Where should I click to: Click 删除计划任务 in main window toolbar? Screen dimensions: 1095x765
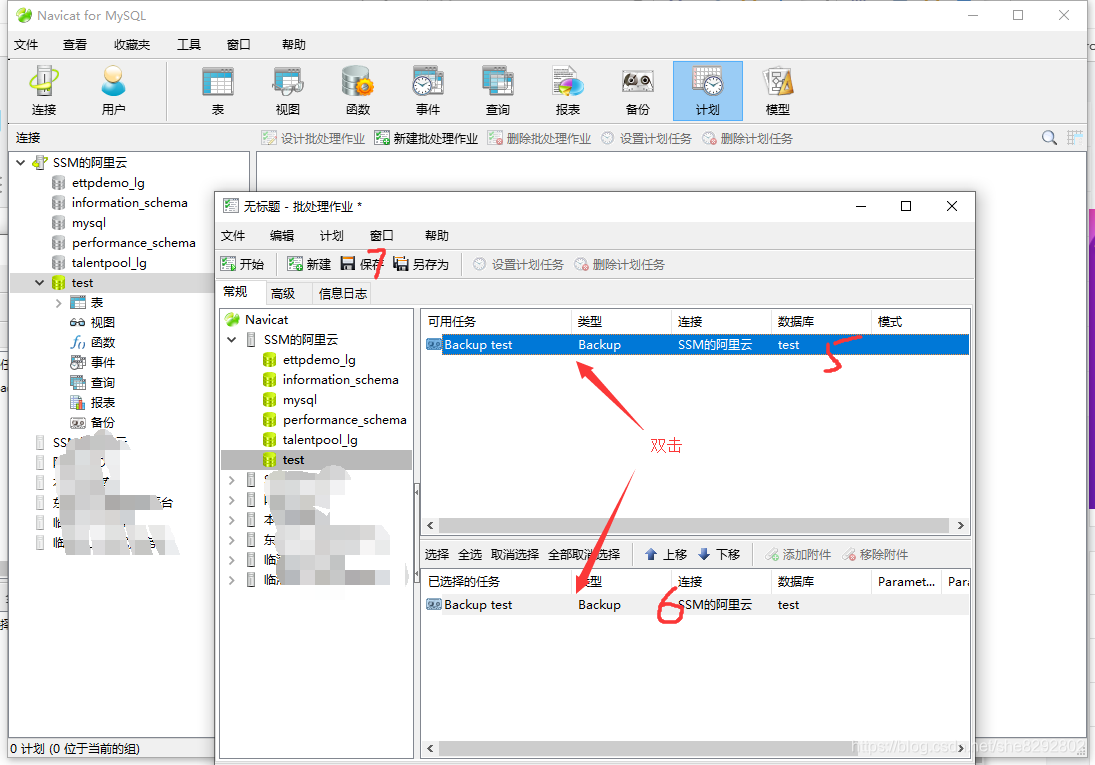coord(747,138)
